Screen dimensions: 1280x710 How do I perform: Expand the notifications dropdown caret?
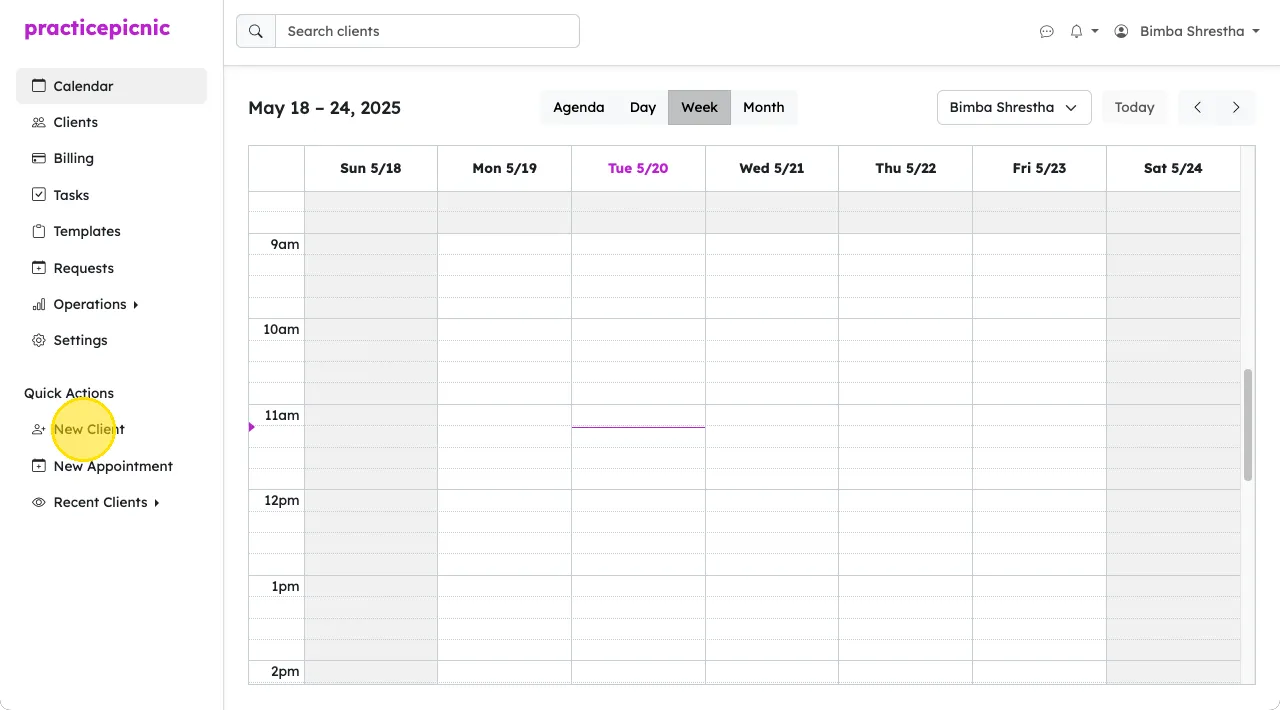(1094, 31)
